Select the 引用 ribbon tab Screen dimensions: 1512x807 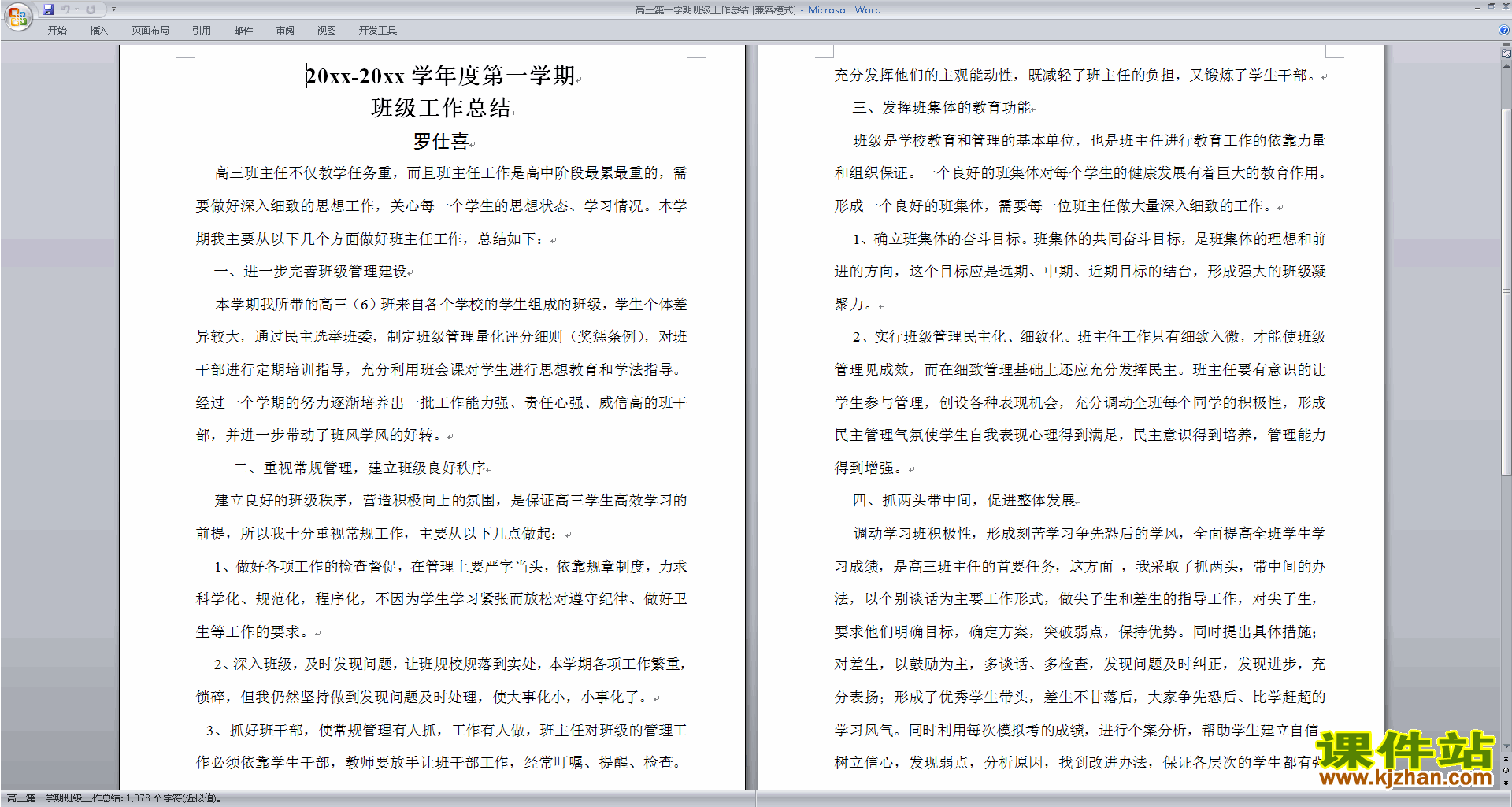point(202,31)
